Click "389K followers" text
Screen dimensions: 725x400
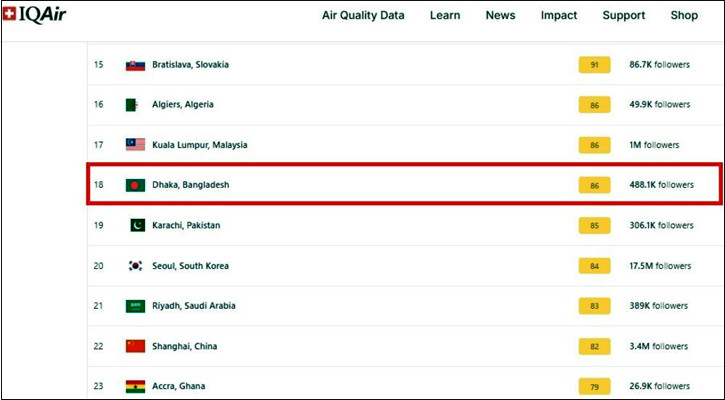point(658,306)
